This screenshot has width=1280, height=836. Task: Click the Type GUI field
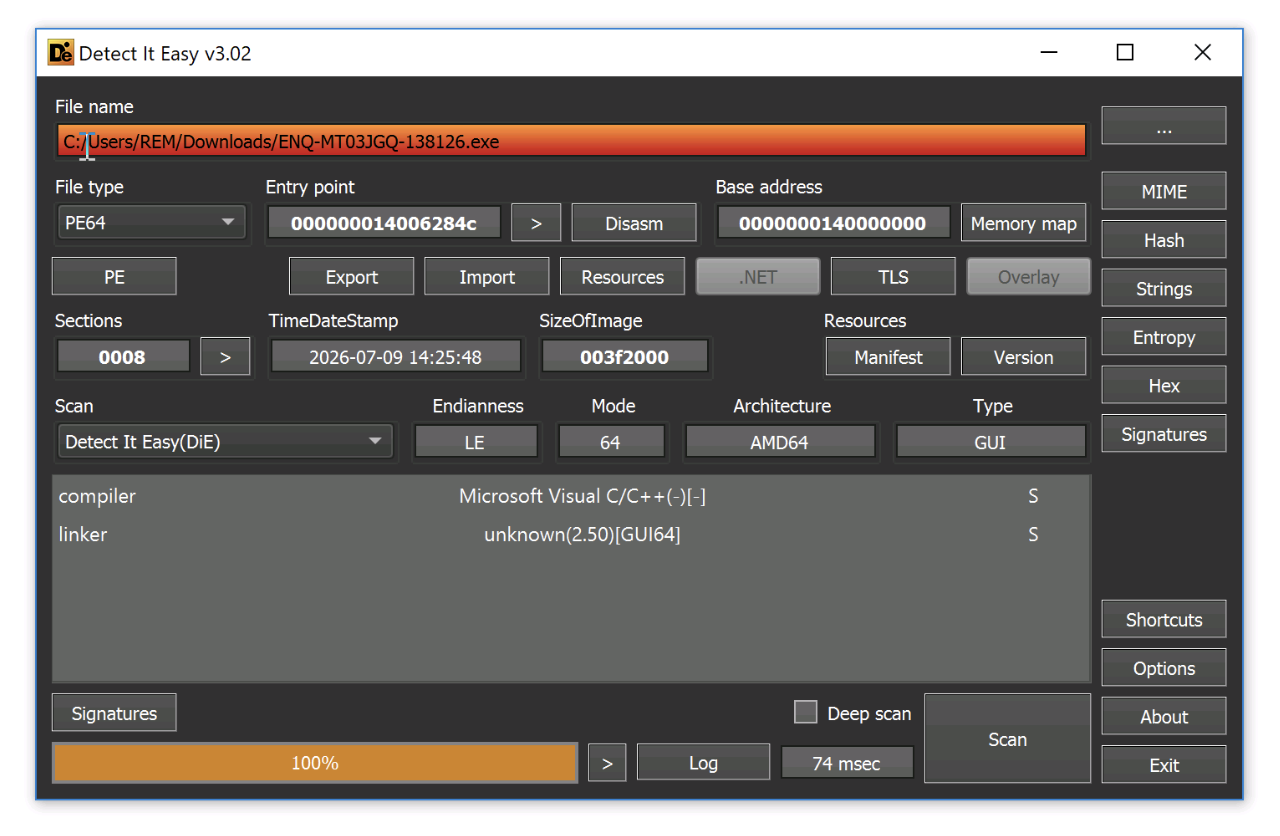coord(990,442)
